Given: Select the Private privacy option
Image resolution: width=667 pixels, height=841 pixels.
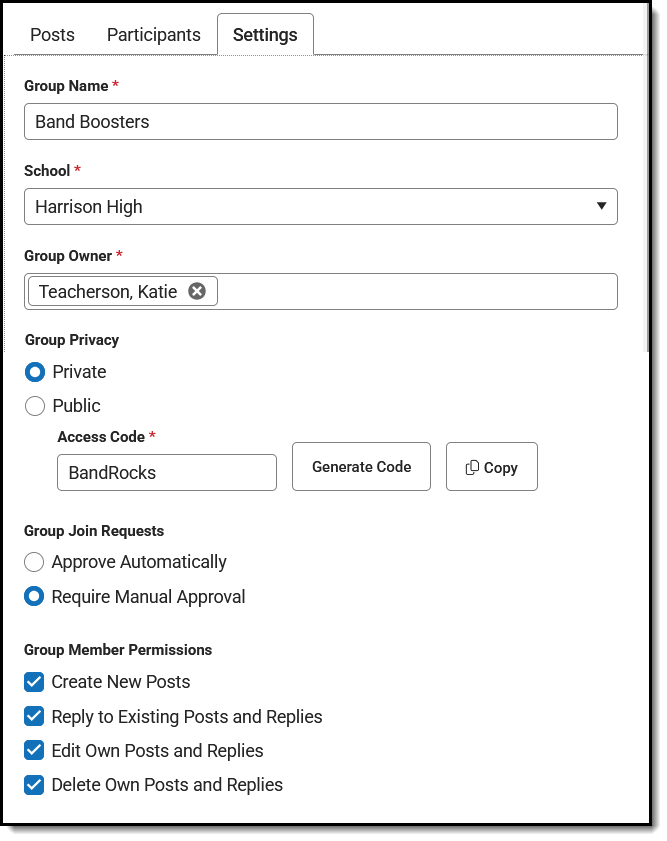Looking at the screenshot, I should (35, 372).
